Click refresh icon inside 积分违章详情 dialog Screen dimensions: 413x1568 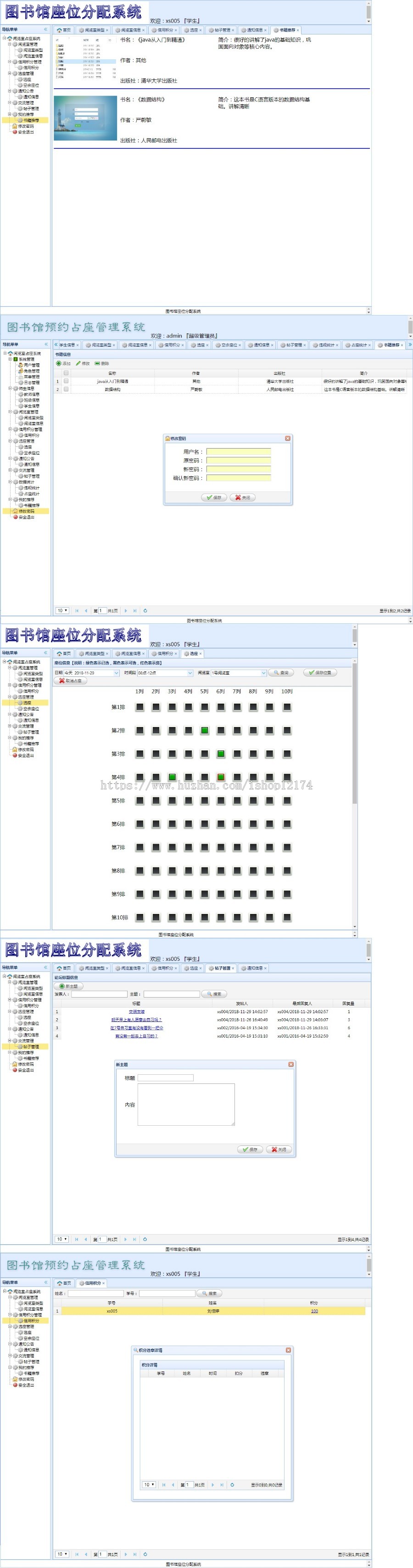232,1484
